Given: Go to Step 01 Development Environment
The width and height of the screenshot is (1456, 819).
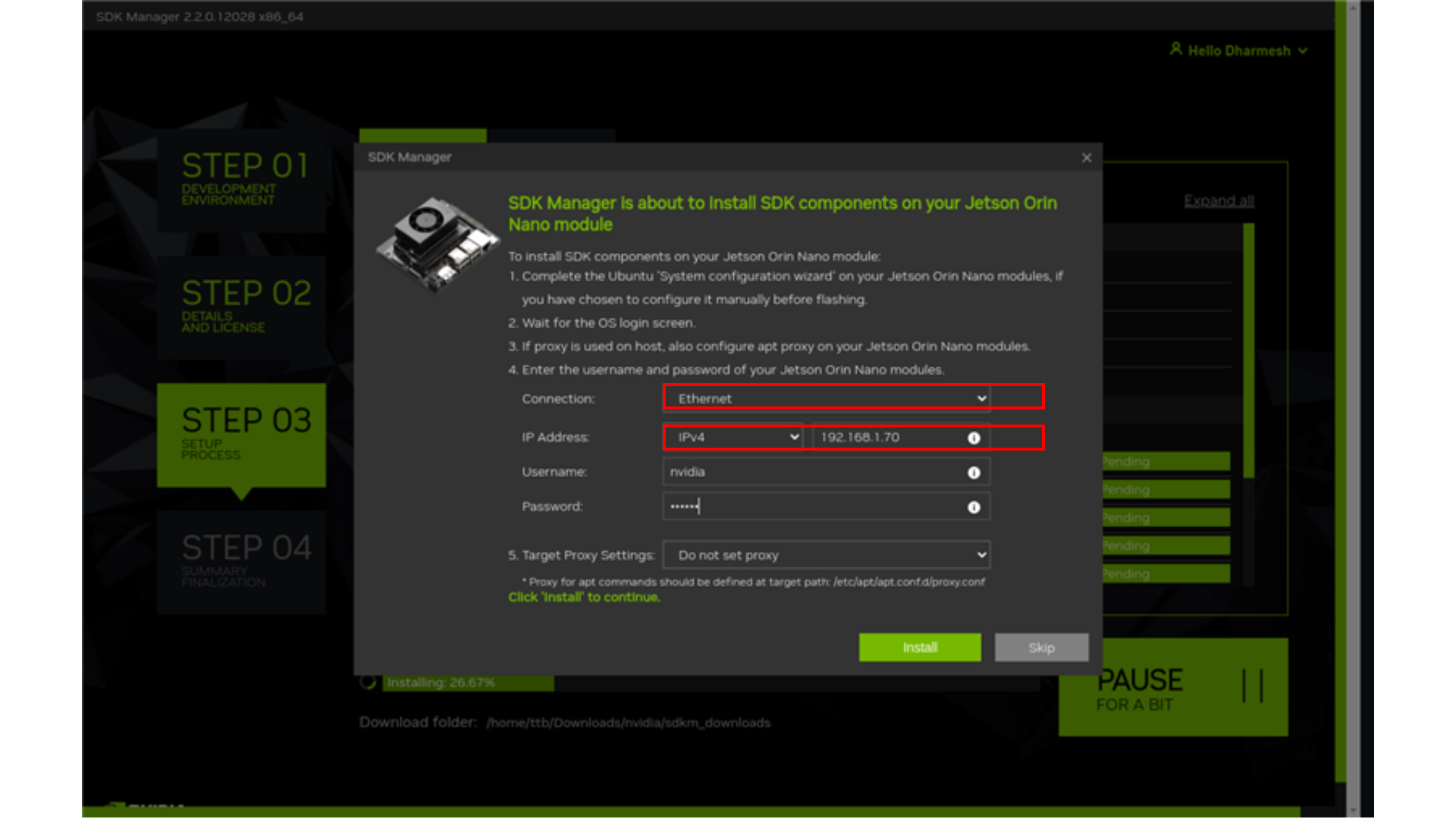Looking at the screenshot, I should pyautogui.click(x=242, y=180).
